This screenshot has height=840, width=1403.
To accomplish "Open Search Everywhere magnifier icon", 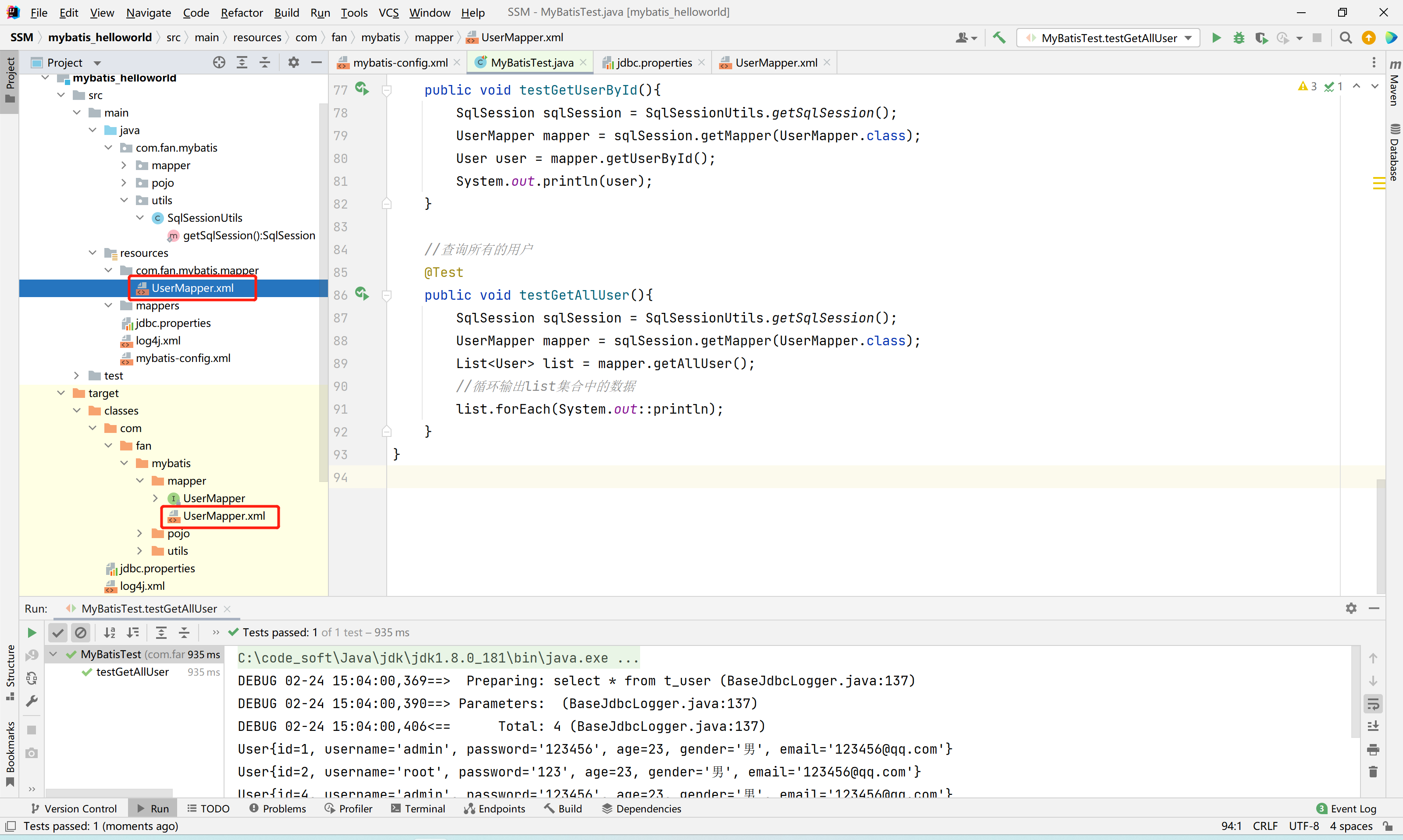I will [1345, 38].
